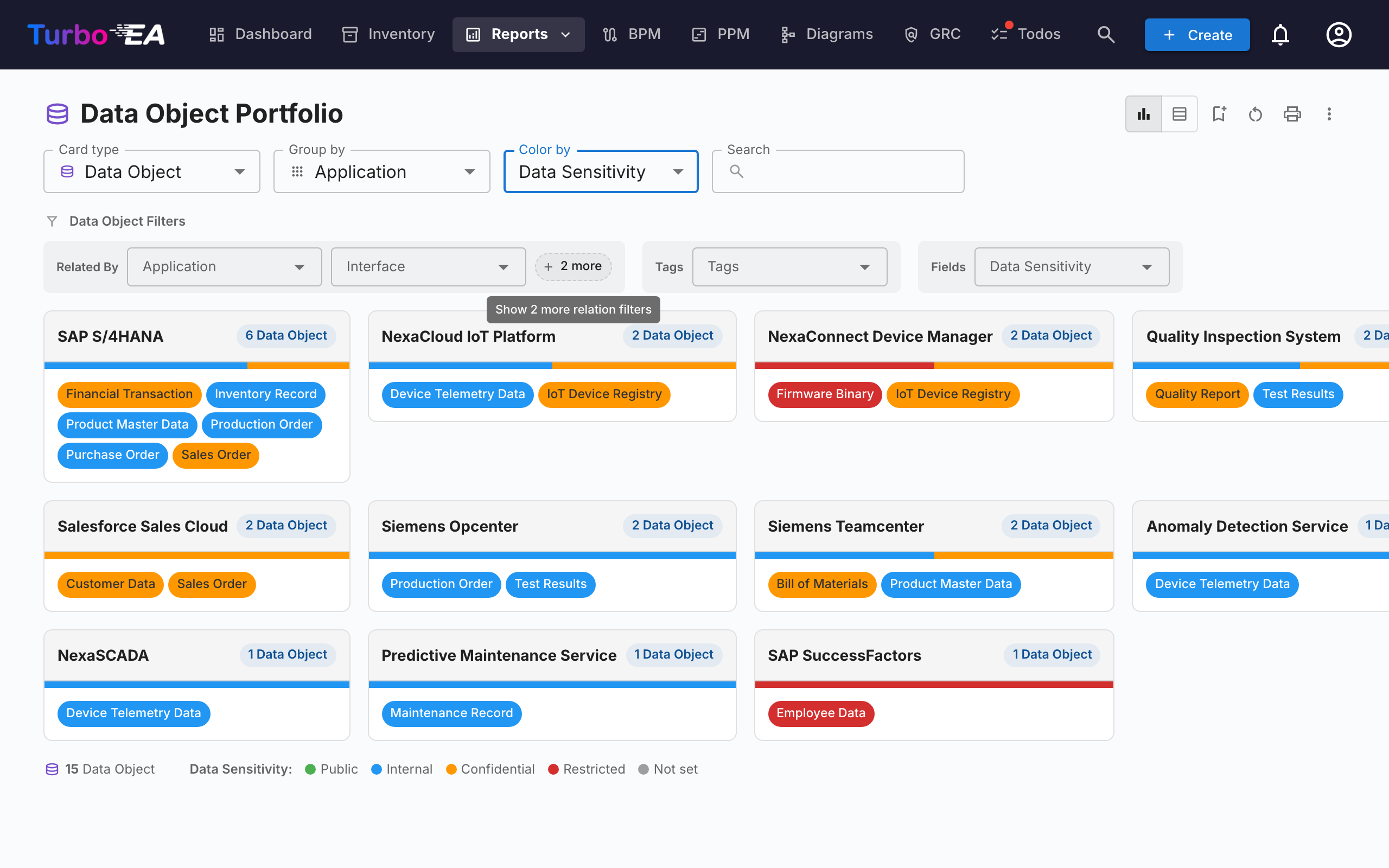Click the Public green legend dot
The width and height of the screenshot is (1389, 868).
310,769
